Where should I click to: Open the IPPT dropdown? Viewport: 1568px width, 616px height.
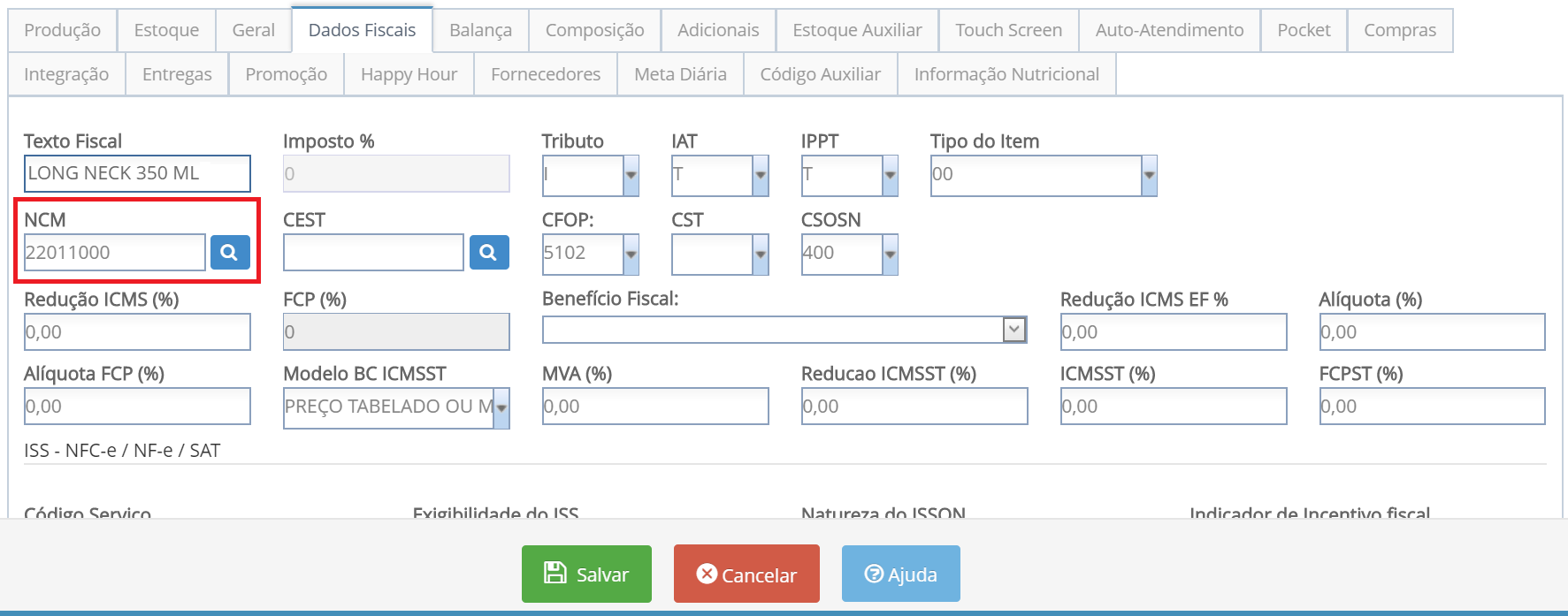(x=890, y=175)
